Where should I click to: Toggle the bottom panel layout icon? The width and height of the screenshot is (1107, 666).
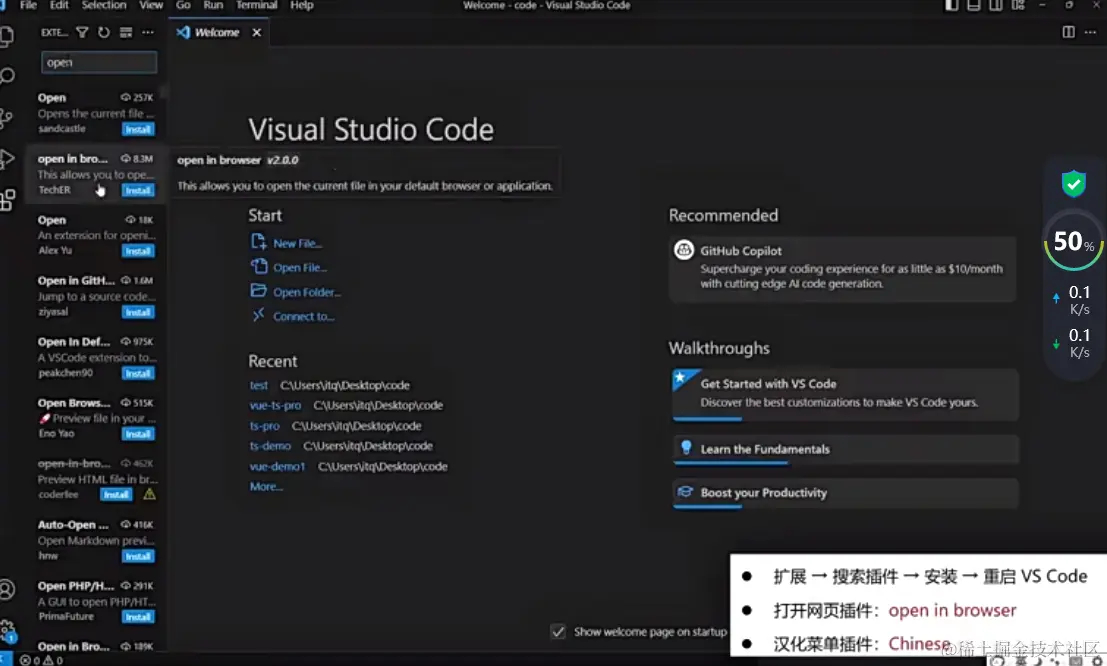[x=974, y=5]
